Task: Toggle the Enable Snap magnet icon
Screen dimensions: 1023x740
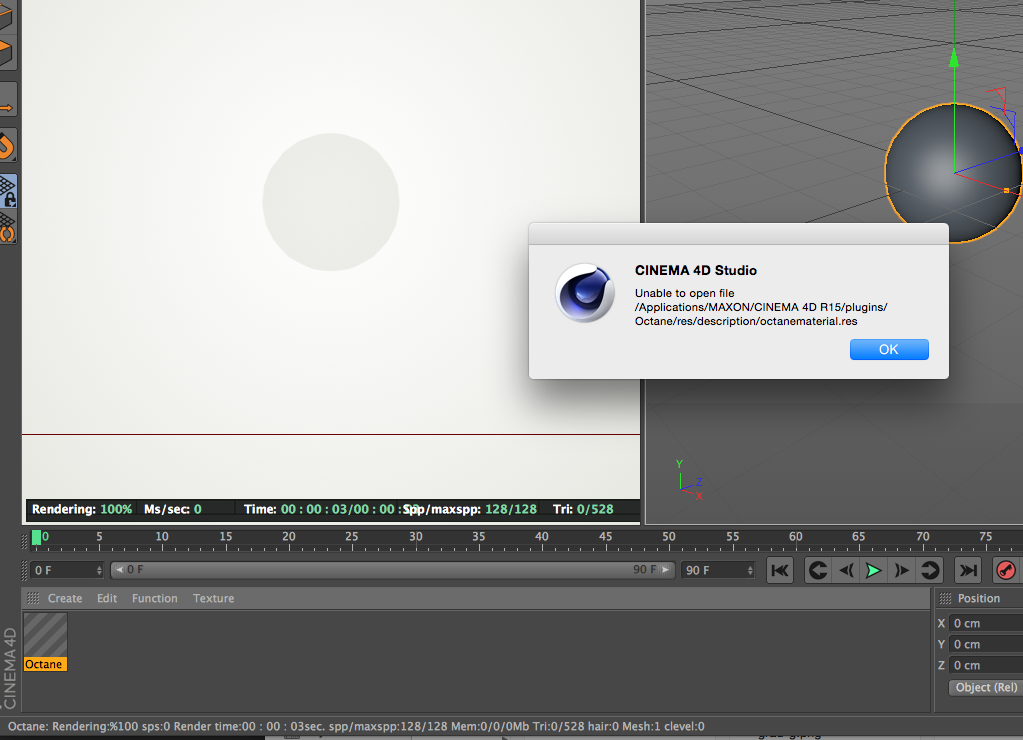Action: click(7, 146)
